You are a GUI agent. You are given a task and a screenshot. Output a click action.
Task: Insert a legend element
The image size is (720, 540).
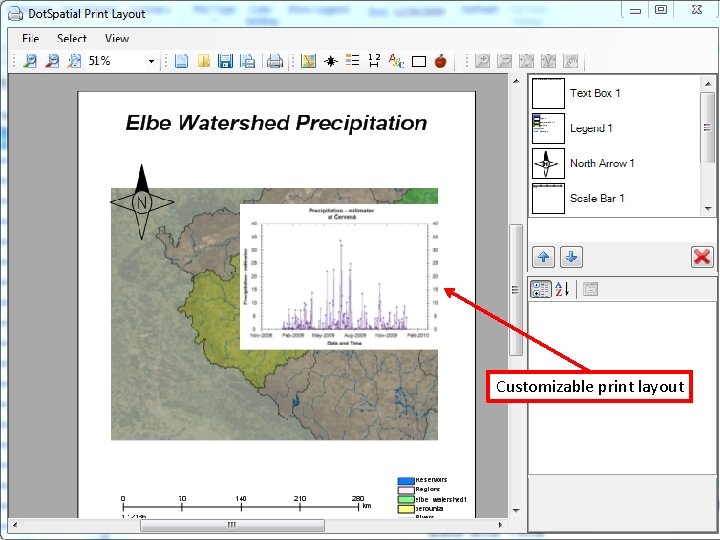coord(352,61)
